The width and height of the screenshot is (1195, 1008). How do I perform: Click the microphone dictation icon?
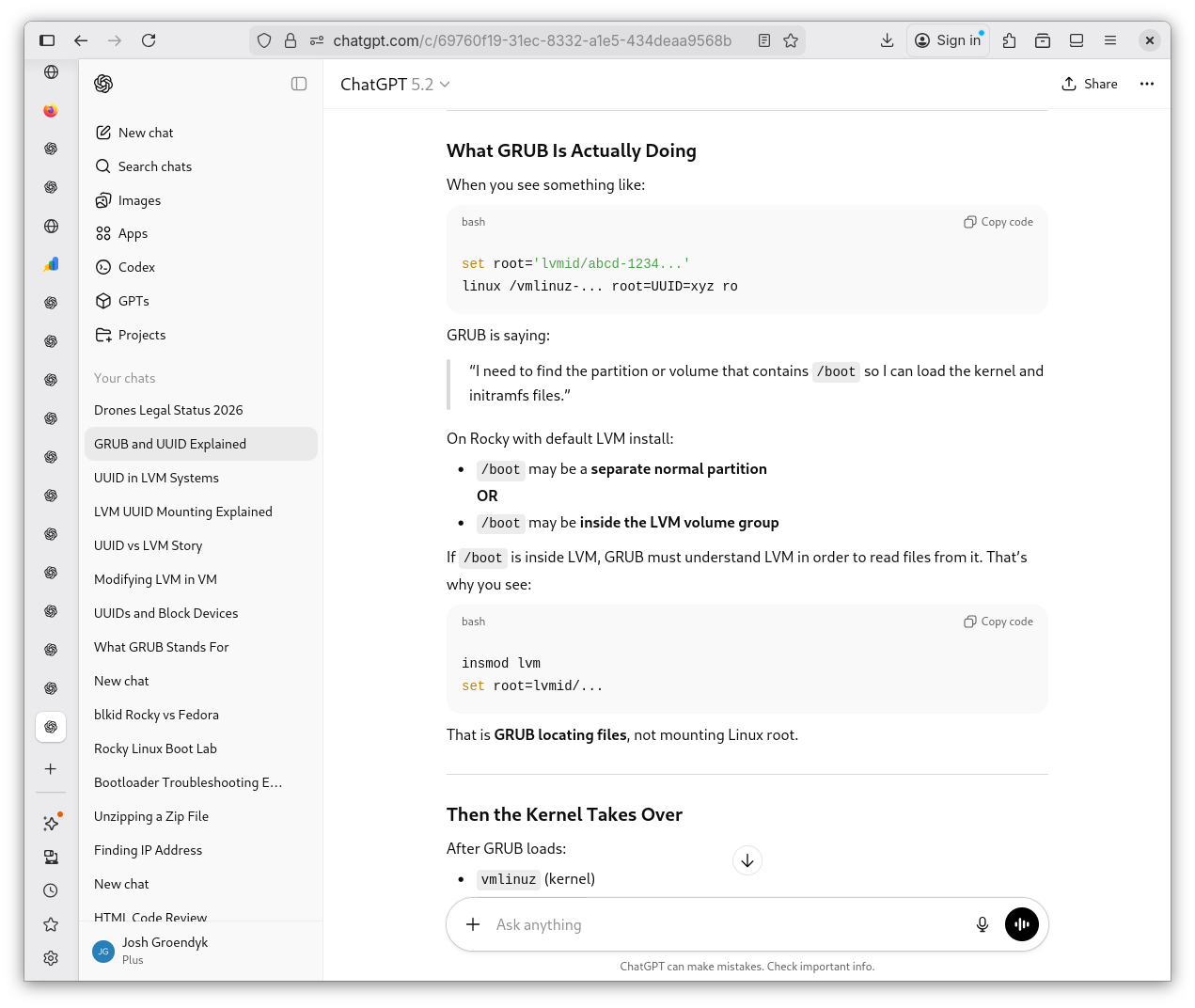coord(983,924)
